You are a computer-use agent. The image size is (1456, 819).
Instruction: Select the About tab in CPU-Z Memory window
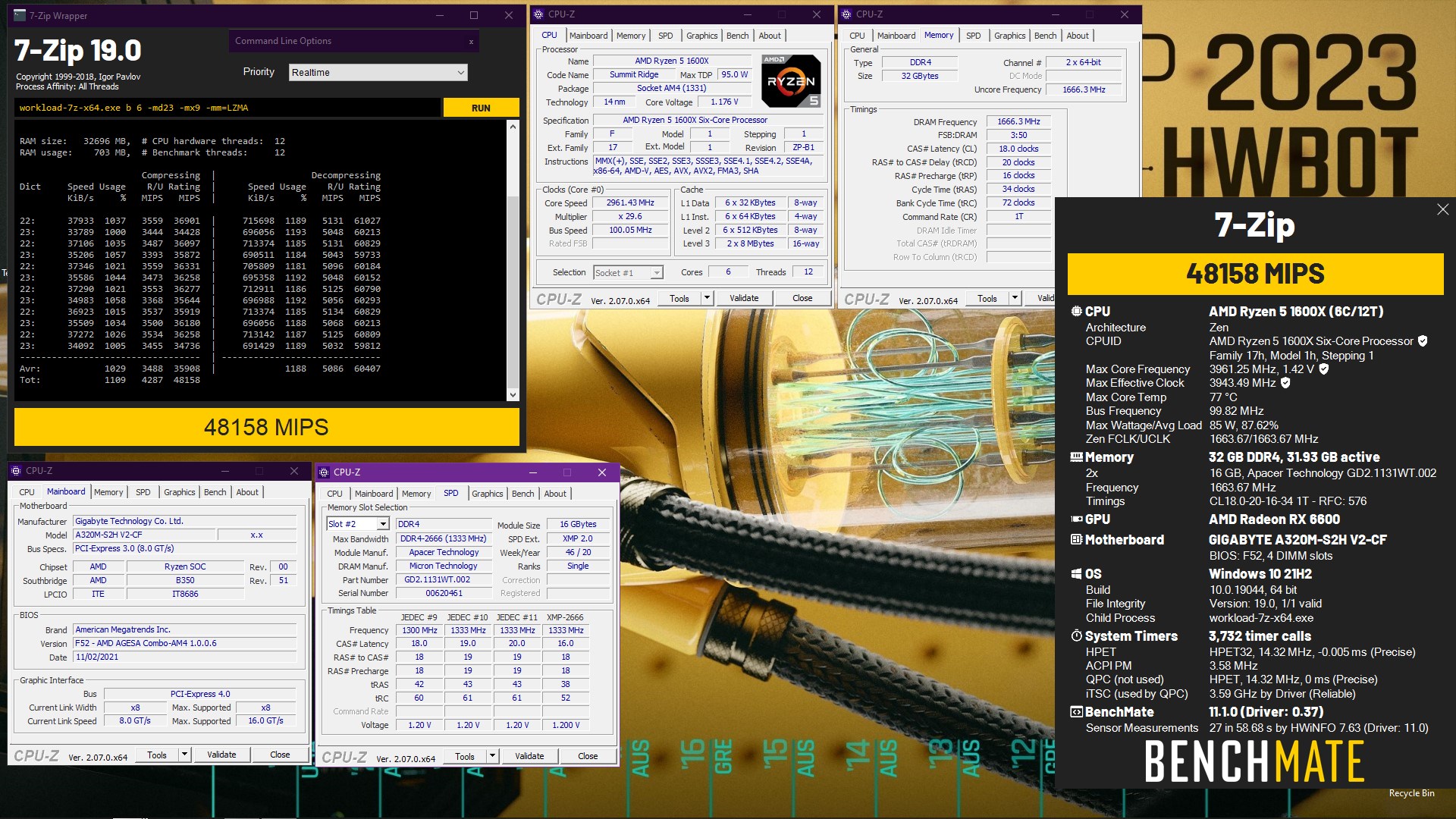1077,36
